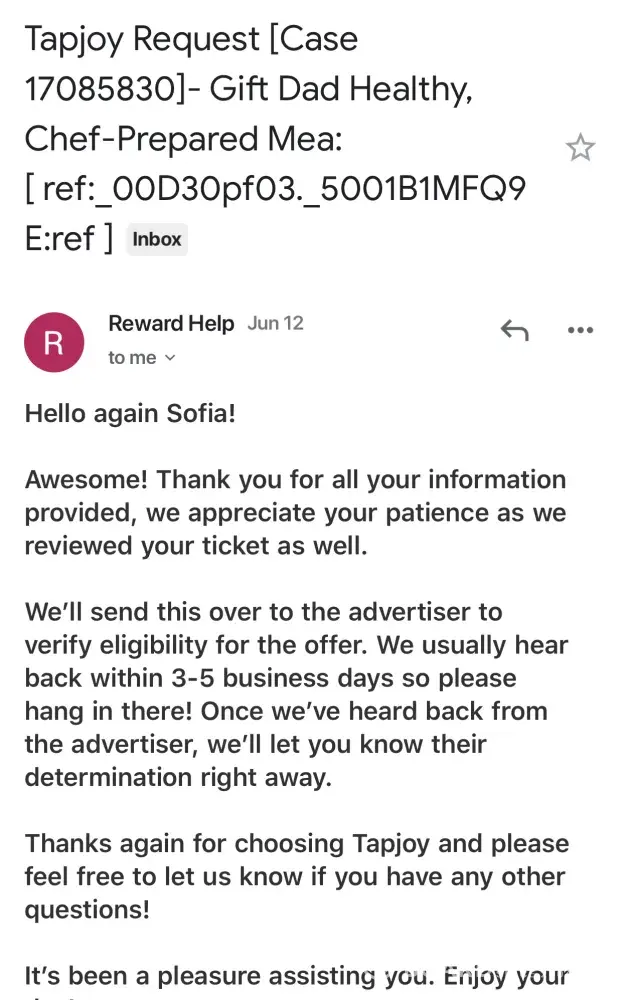This screenshot has width=623, height=1000.
Task: Tap the reply arrow icon
Action: [514, 331]
